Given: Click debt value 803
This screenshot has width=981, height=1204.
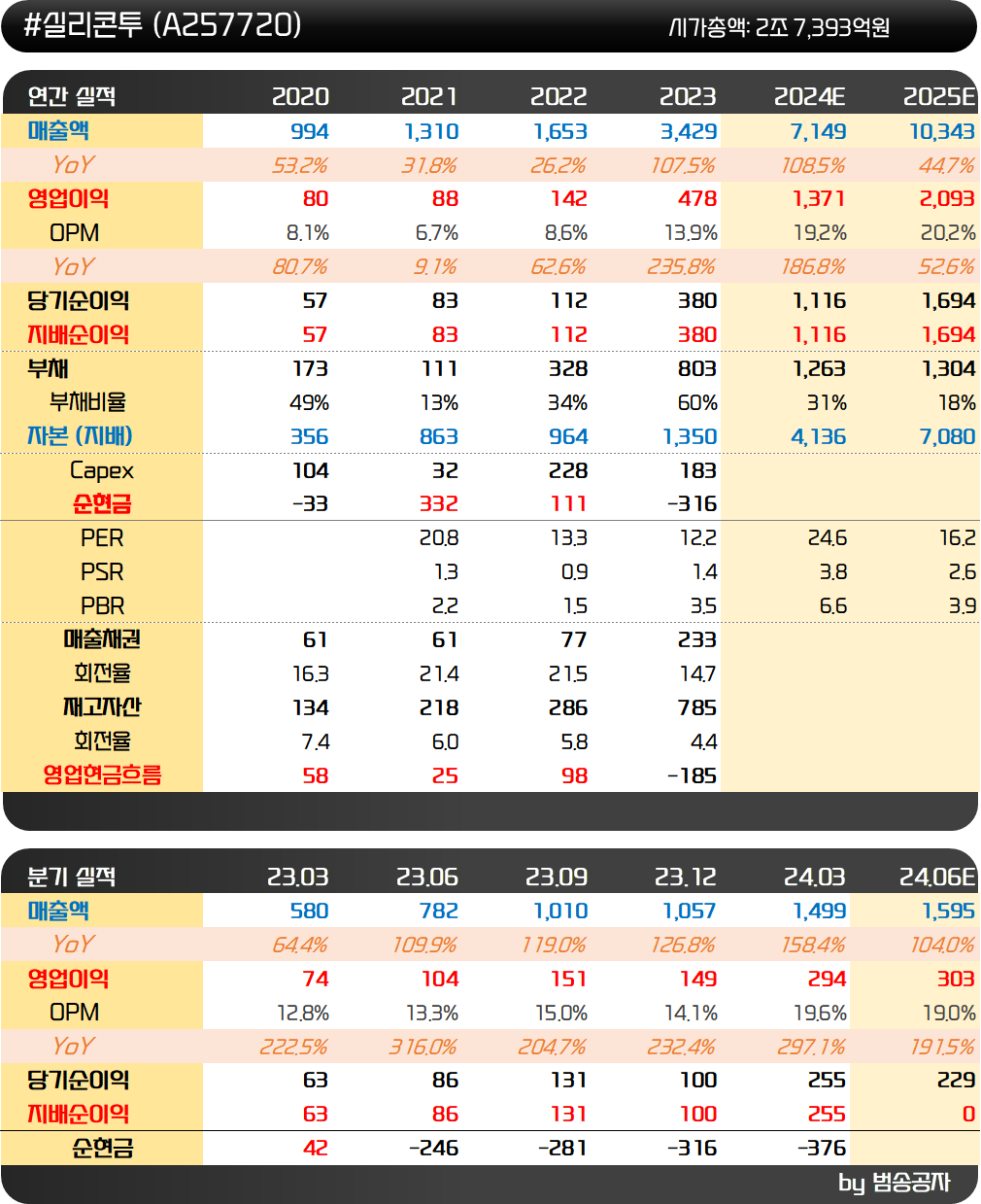Looking at the screenshot, I should pyautogui.click(x=697, y=368).
